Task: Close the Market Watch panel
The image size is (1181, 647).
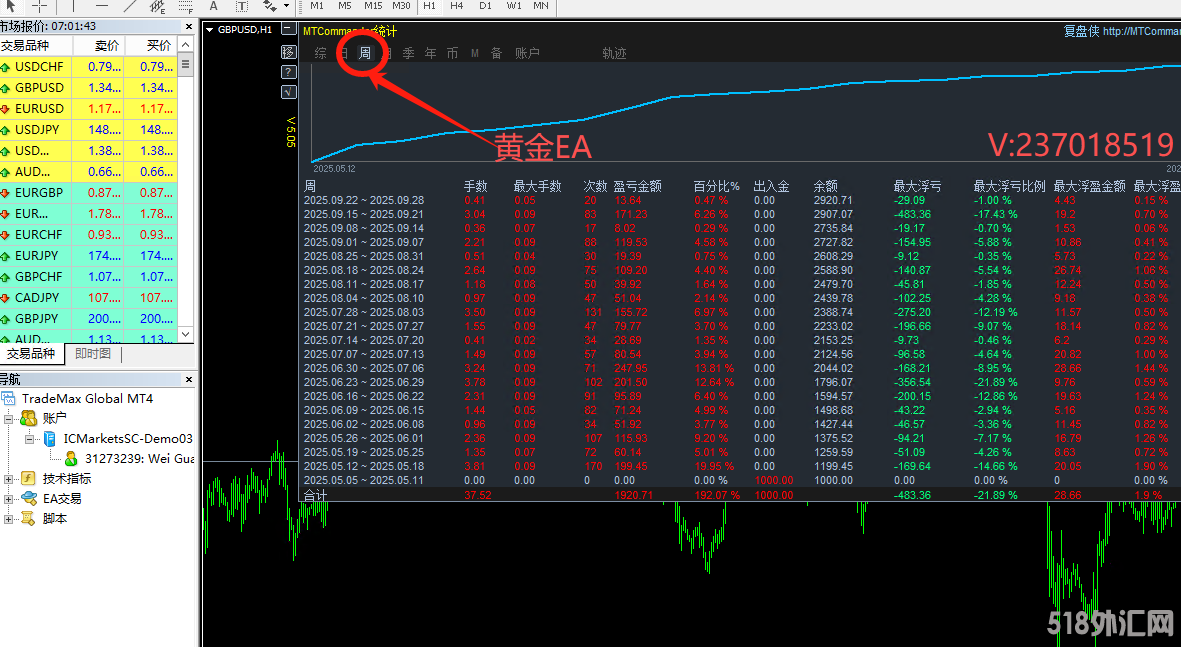Action: click(186, 25)
